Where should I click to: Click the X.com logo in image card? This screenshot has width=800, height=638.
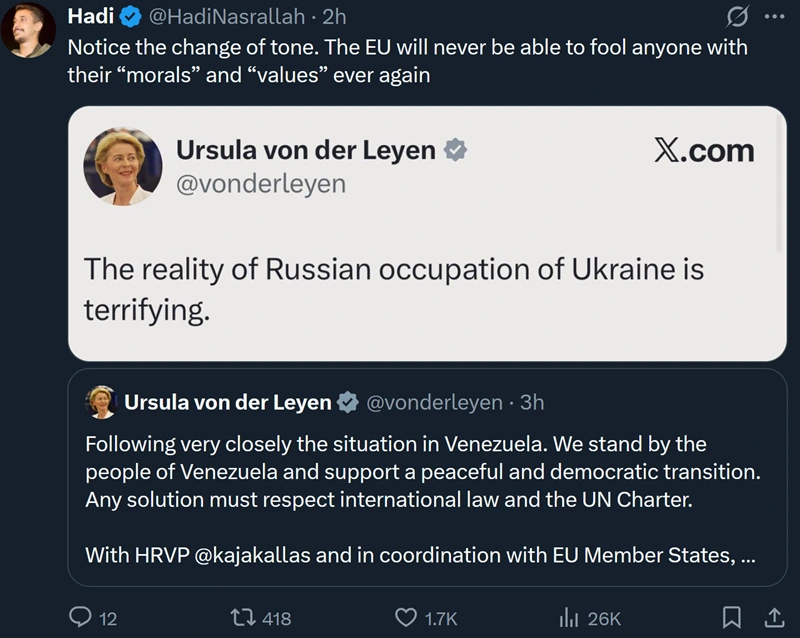tap(703, 150)
